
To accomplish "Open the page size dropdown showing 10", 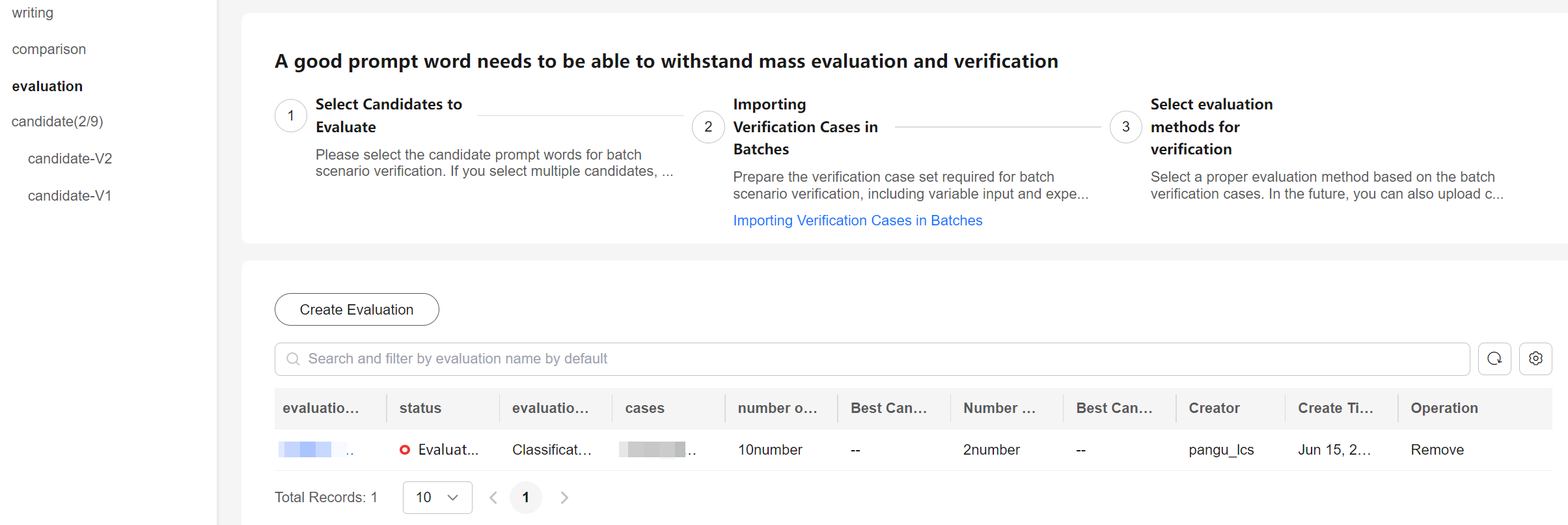I will [x=437, y=498].
